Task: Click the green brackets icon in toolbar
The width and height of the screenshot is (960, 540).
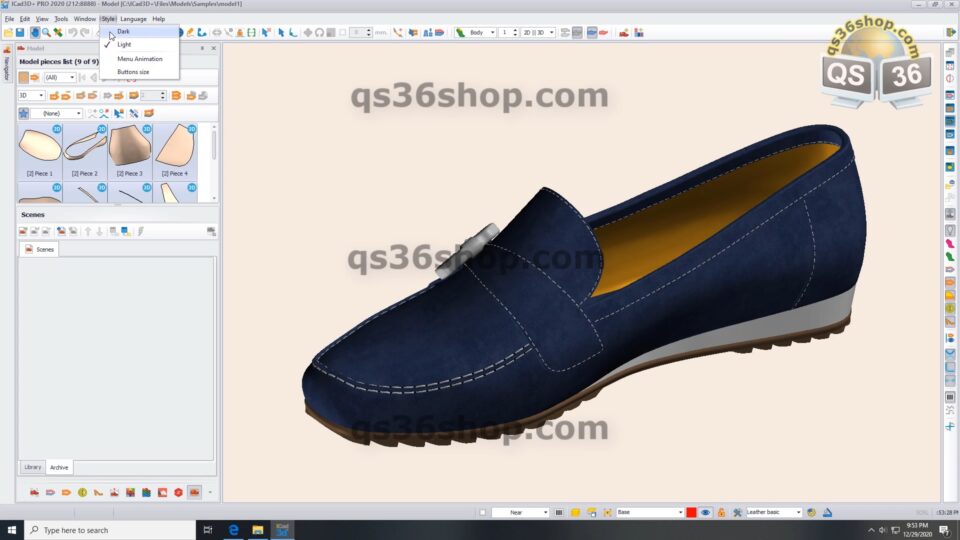Action: click(251, 32)
